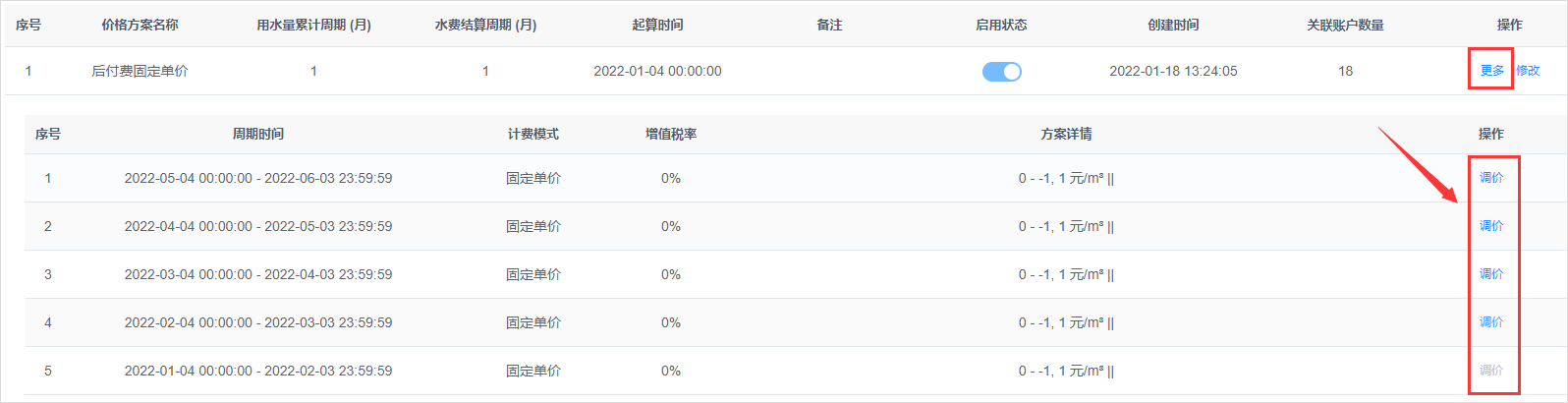
Task: Click the 周期时间 sub-table header
Action: pyautogui.click(x=257, y=134)
